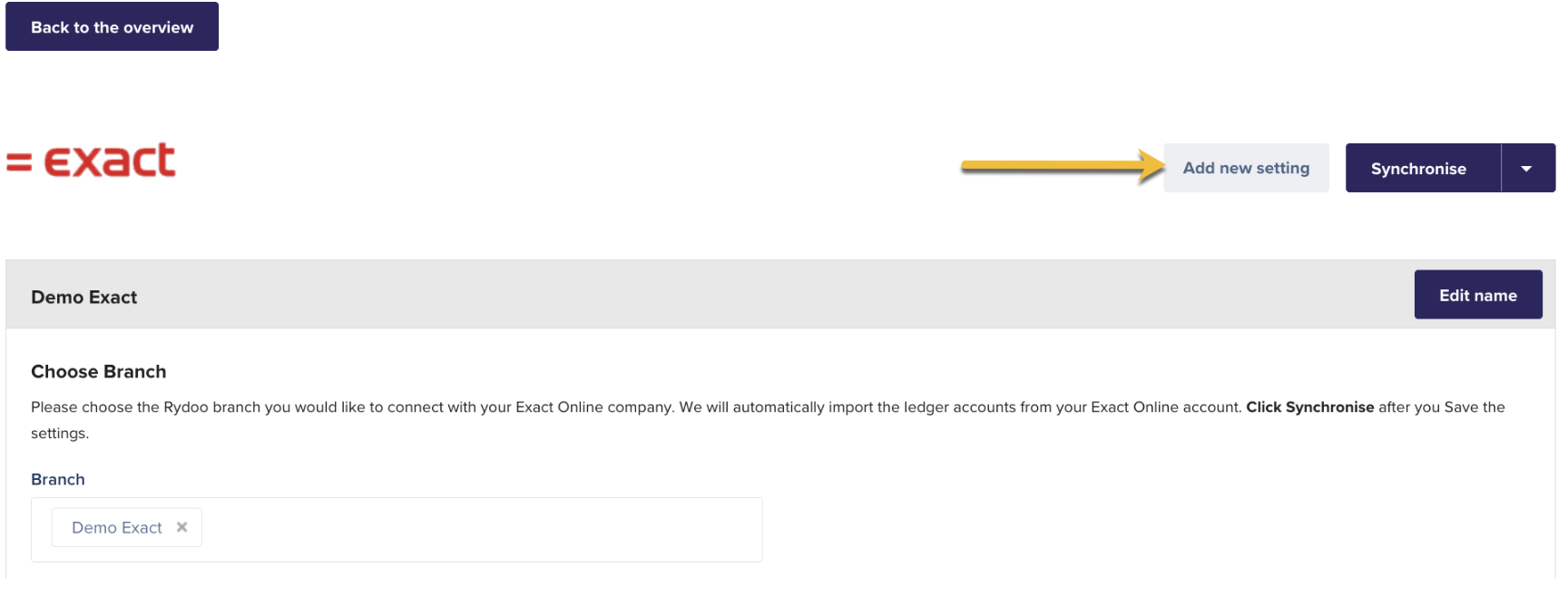This screenshot has width=1568, height=597.
Task: Click the Back to the overview button
Action: click(112, 27)
